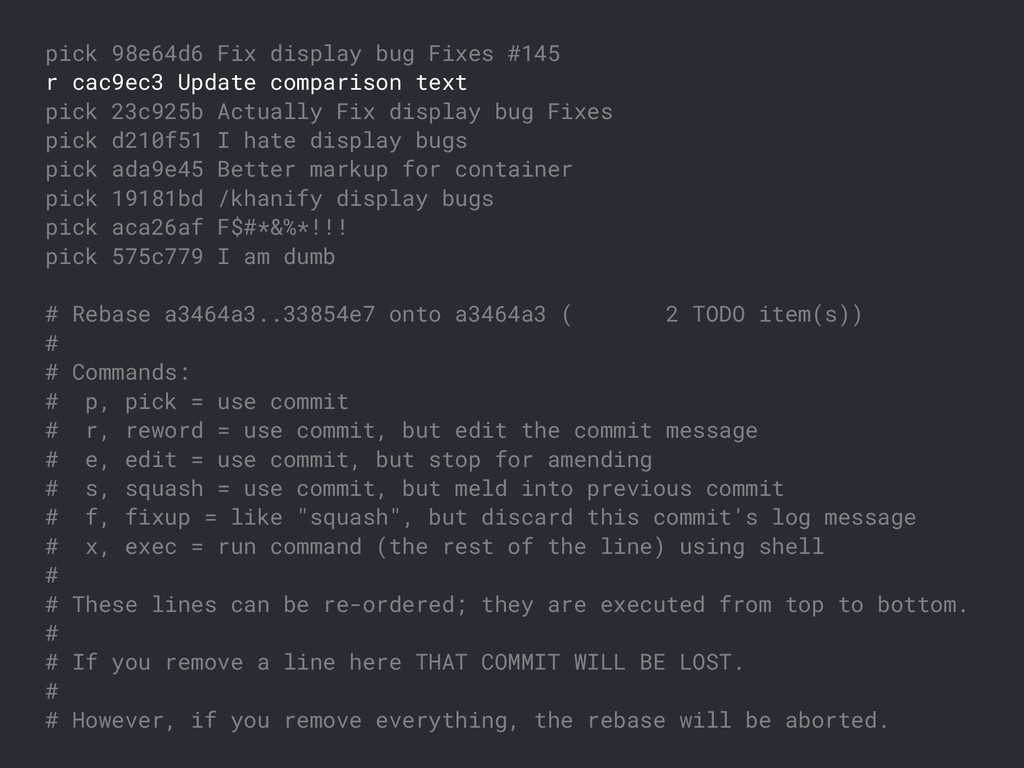1024x768 pixels.
Task: Click the 'p, pick = use commit' line
Action: pos(217,402)
